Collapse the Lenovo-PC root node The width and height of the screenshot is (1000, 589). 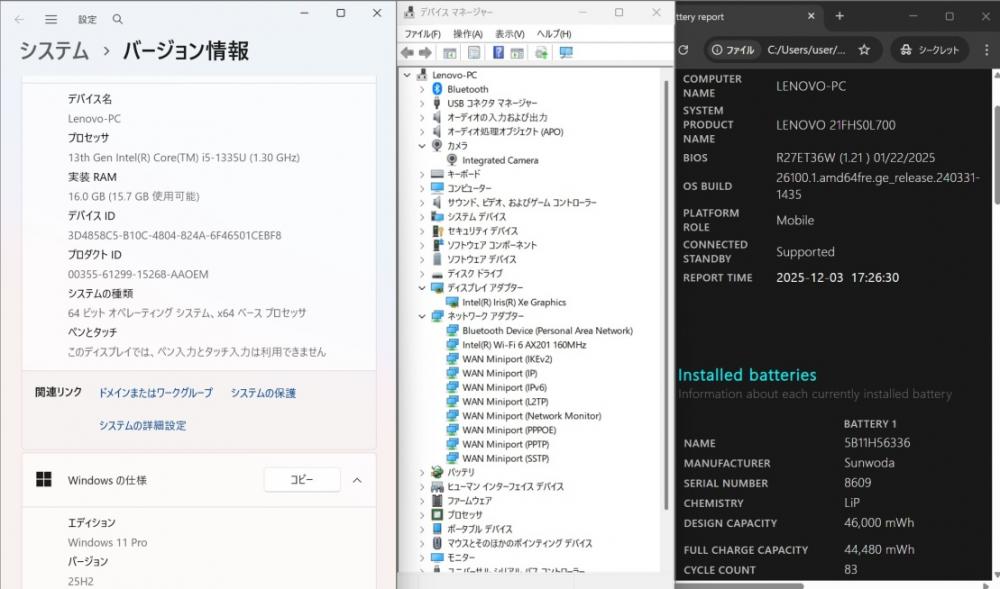pos(407,75)
